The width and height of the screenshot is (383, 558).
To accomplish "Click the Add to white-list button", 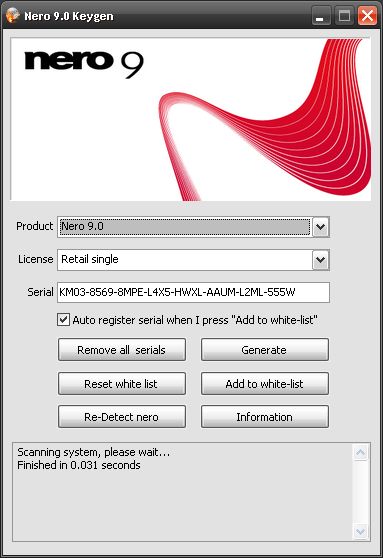I will click(x=264, y=384).
